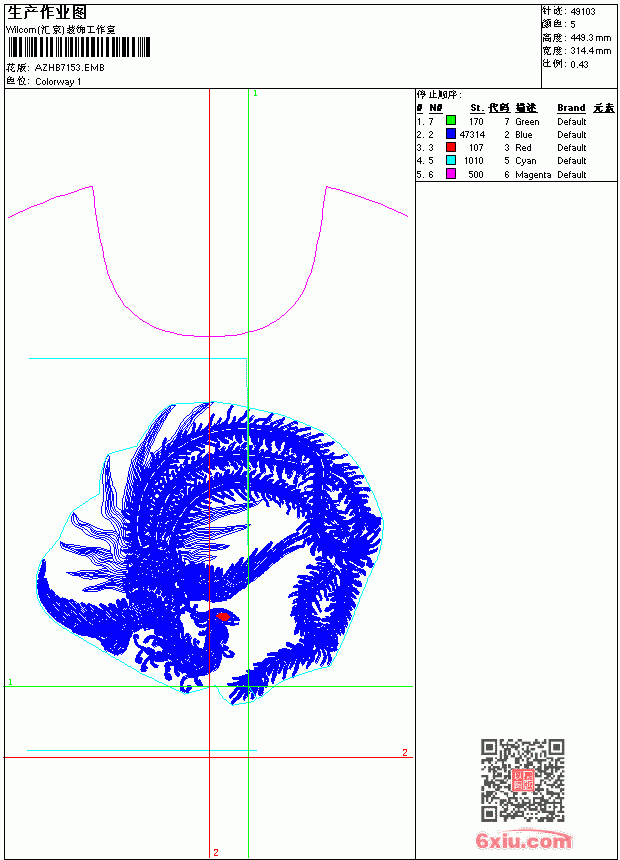
Task: Click the red stamp inside QR code
Action: [x=523, y=780]
